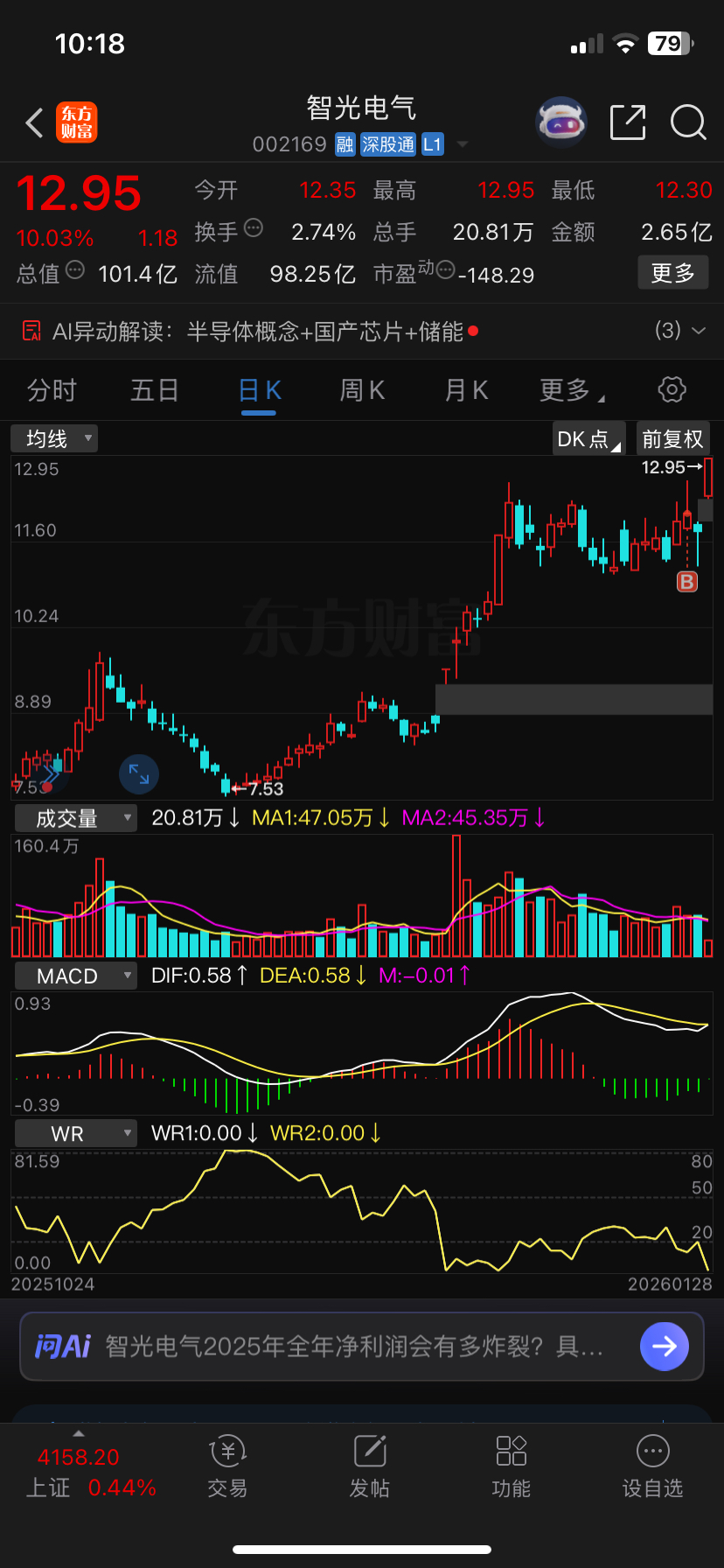Tap the 20251024 start date label

click(x=52, y=1284)
